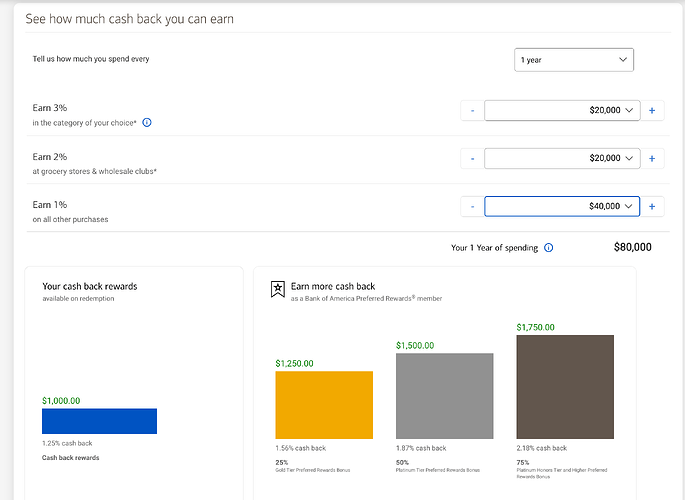The image size is (685, 500).
Task: Click the blue $1,000.00 cash back bar
Action: click(99, 421)
